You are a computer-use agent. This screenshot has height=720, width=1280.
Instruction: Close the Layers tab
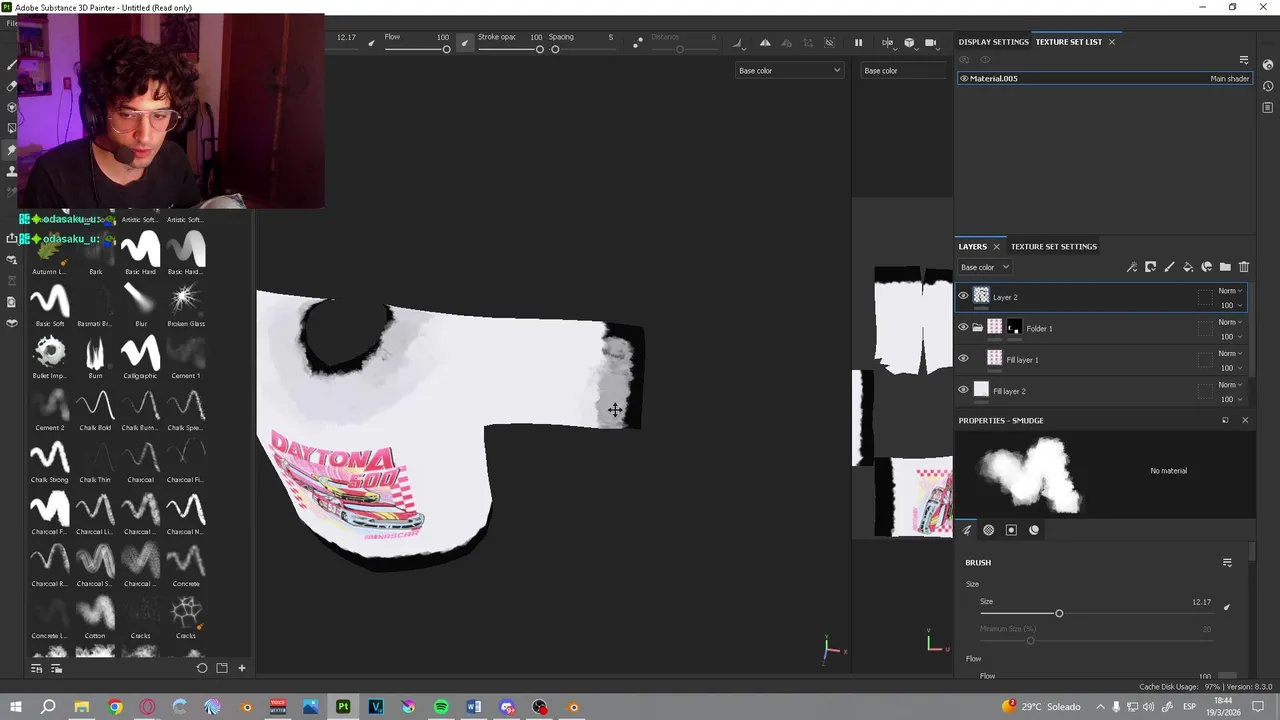tap(996, 247)
